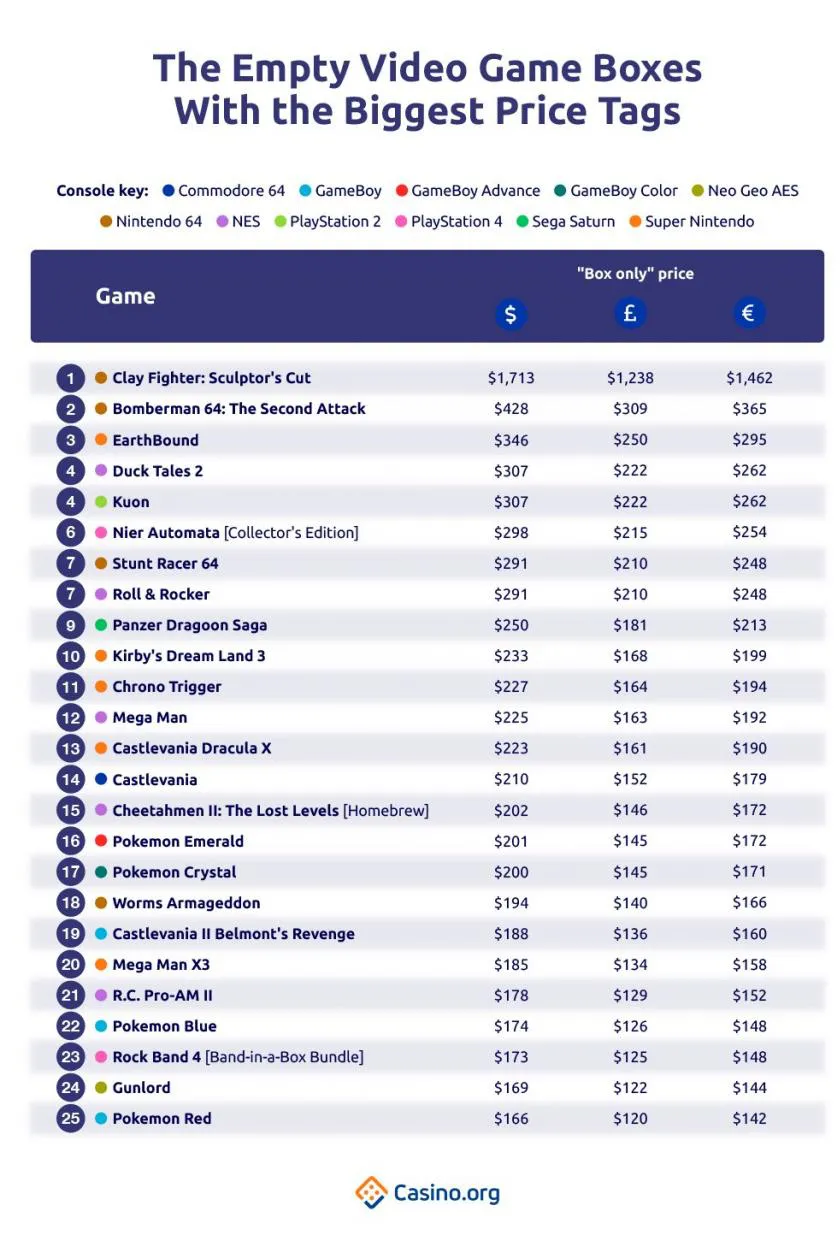Screen dimensions: 840x1234
Task: Click the Pokemon Emerald game name
Action: (x=178, y=841)
